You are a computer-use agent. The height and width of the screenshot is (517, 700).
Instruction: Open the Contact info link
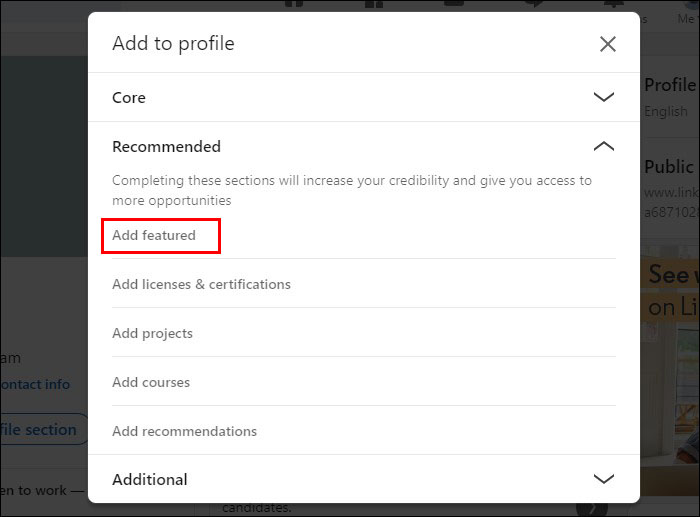coord(35,384)
